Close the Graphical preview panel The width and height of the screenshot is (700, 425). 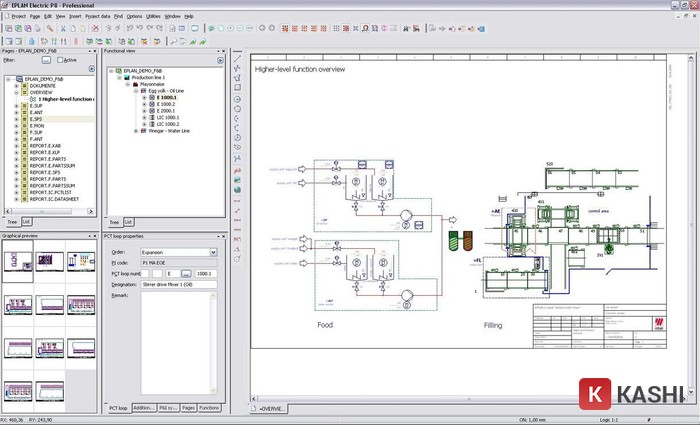coord(94,237)
